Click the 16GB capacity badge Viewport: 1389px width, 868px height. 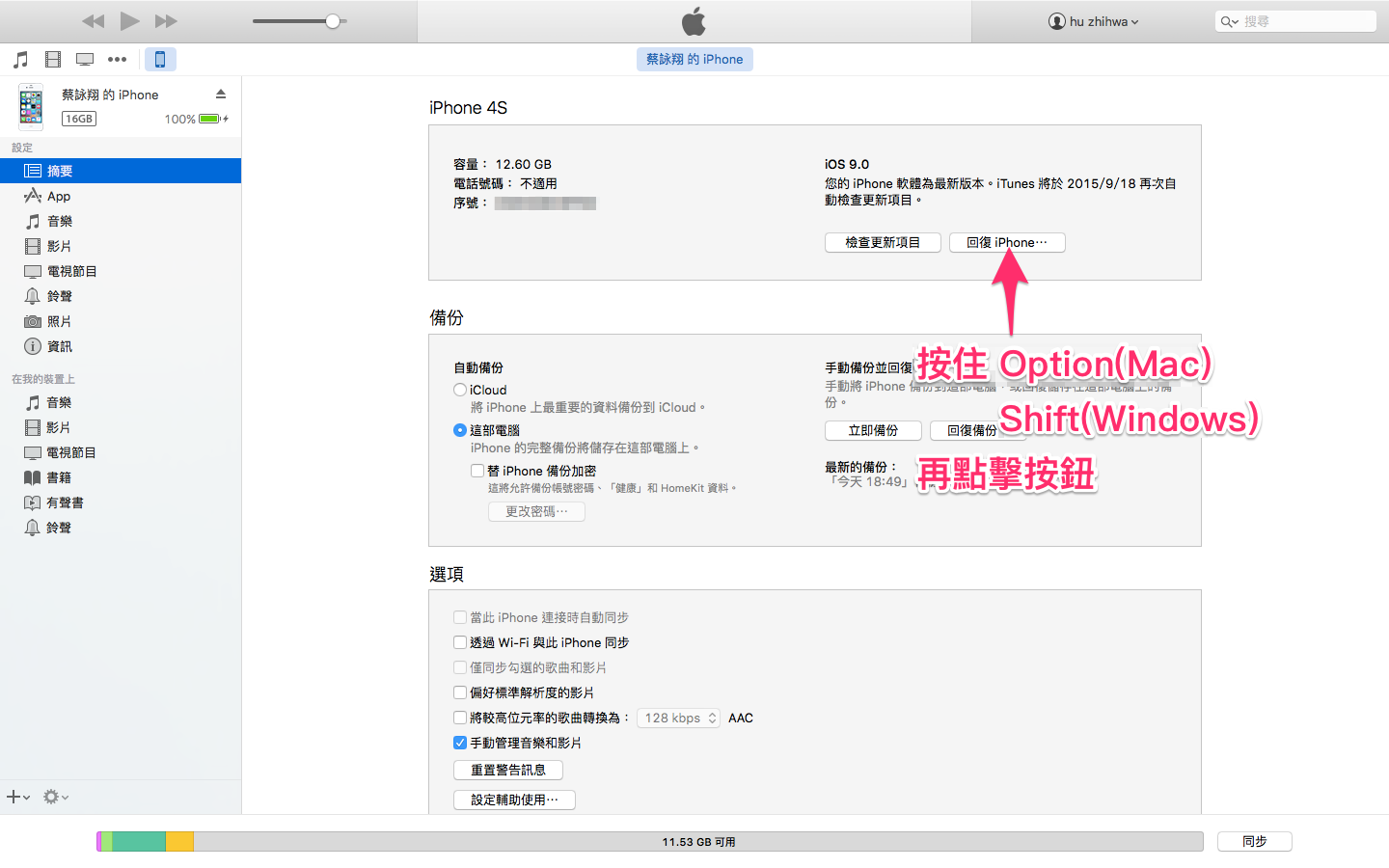tap(79, 119)
